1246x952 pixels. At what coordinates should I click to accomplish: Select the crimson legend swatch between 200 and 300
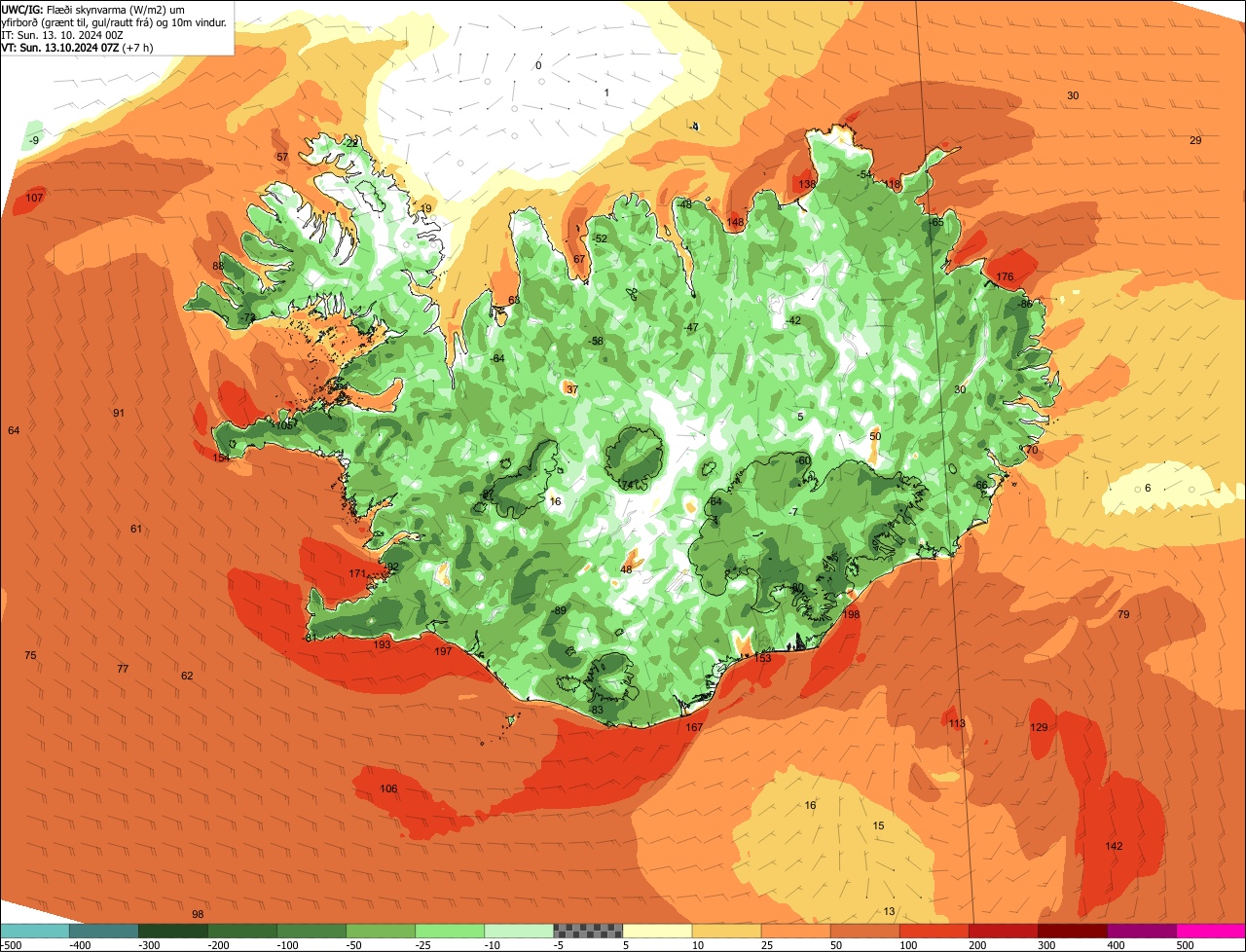point(1003,931)
